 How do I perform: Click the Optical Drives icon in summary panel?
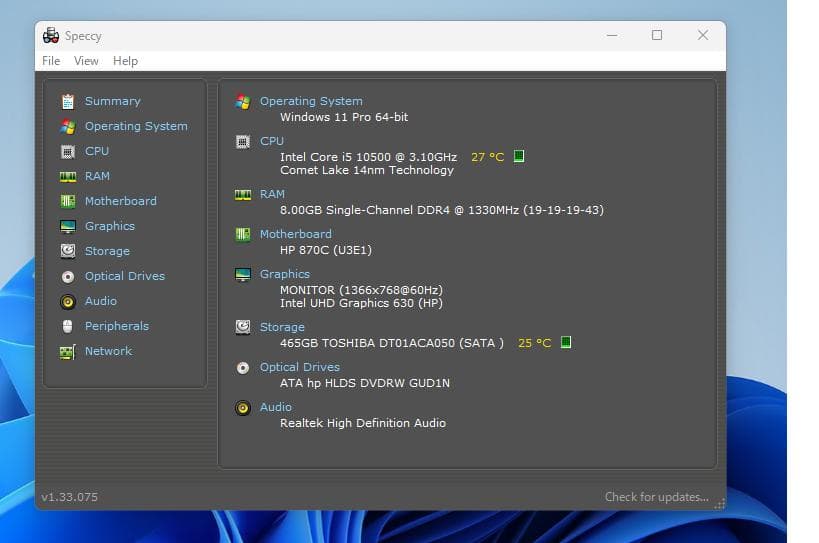click(243, 368)
